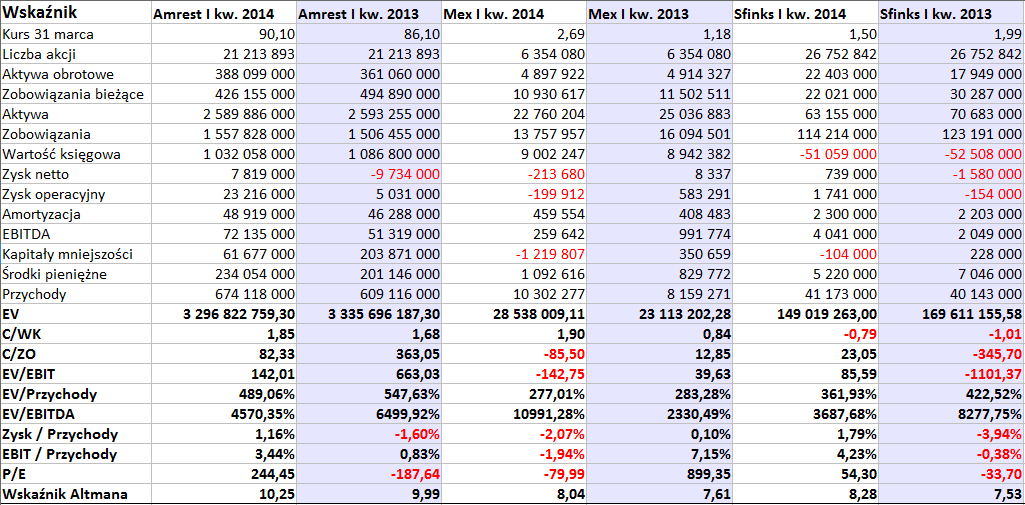Select the Mex I kw. 2014 column header
Image resolution: width=1025 pixels, height=505 pixels.
514,12
